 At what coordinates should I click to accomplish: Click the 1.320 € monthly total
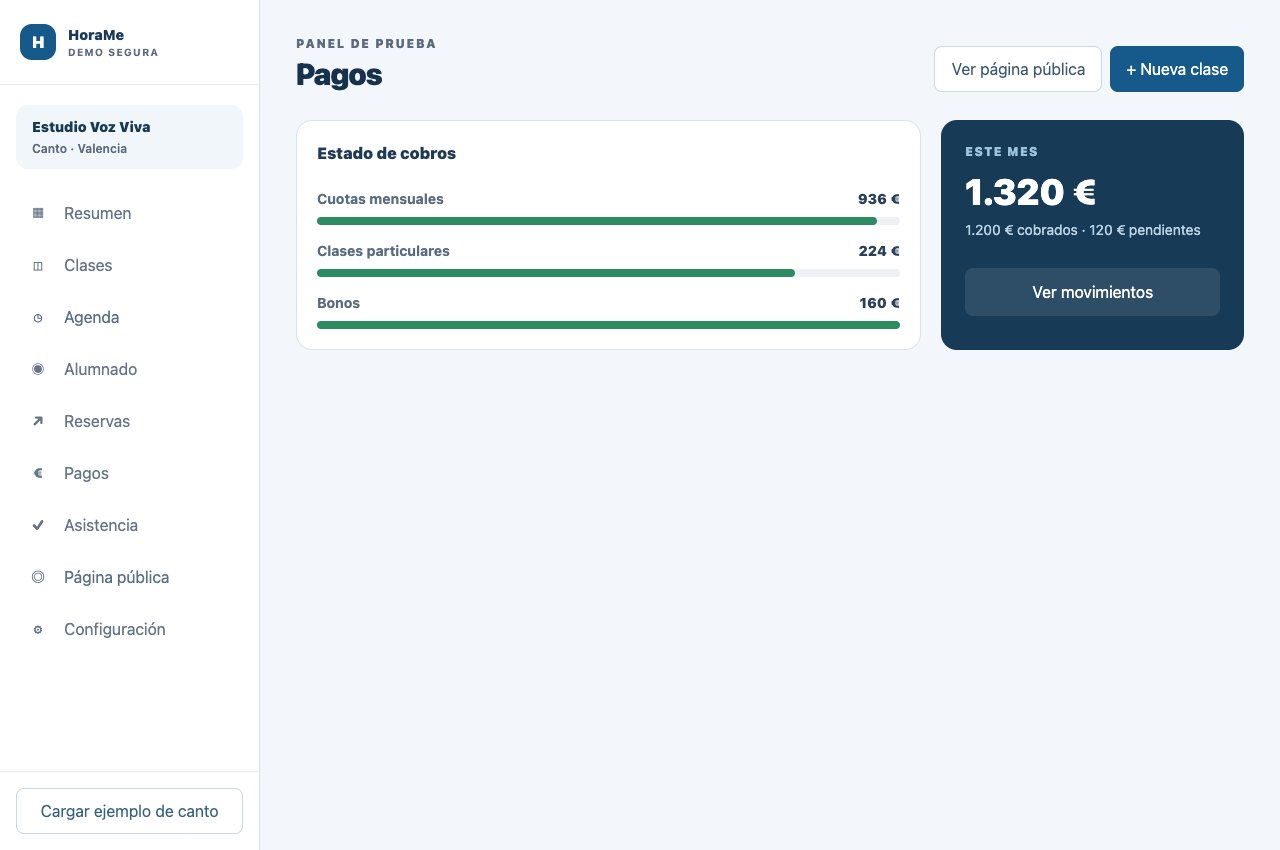click(1031, 192)
